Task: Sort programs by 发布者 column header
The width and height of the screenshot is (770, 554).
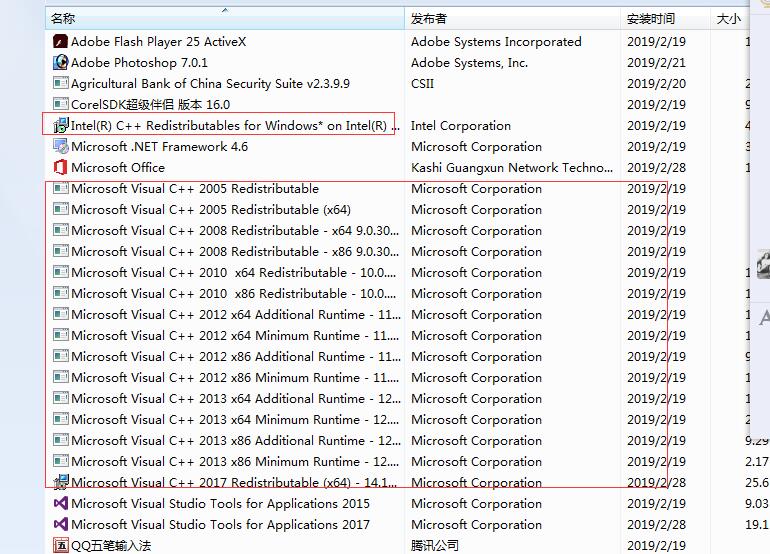Action: coord(429,19)
